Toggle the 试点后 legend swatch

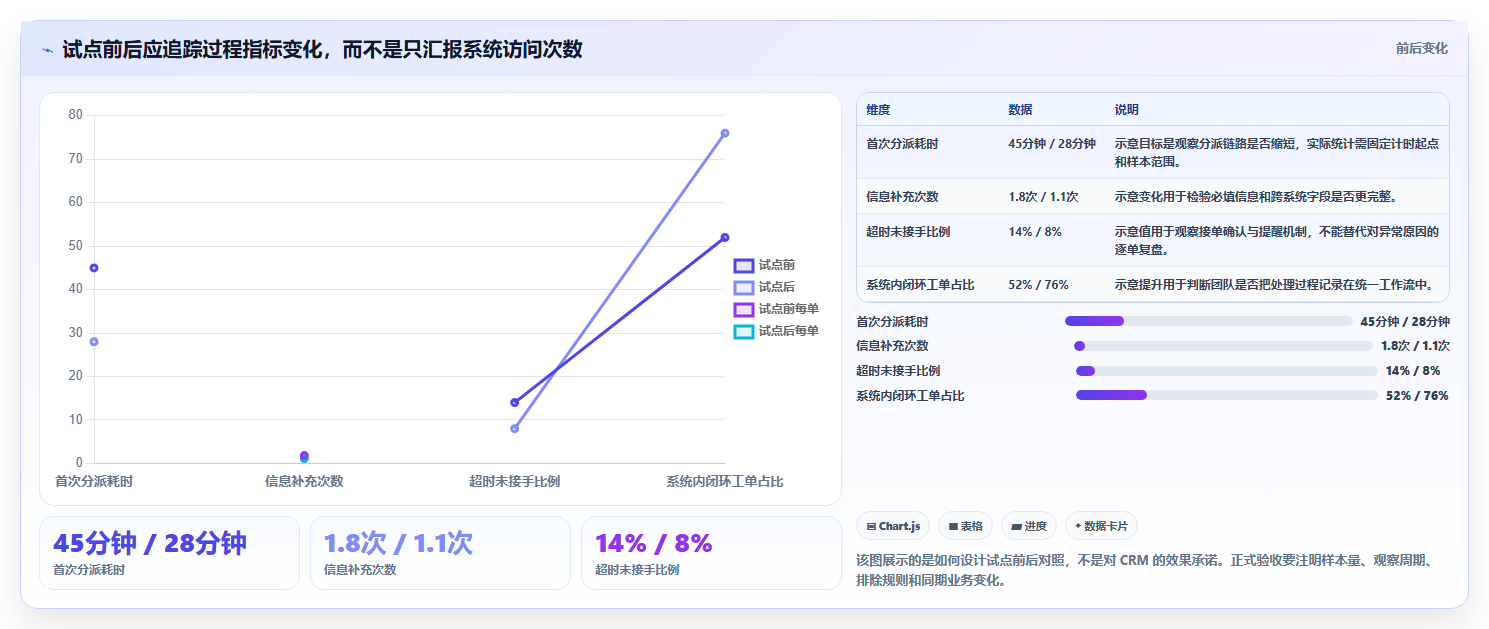744,287
